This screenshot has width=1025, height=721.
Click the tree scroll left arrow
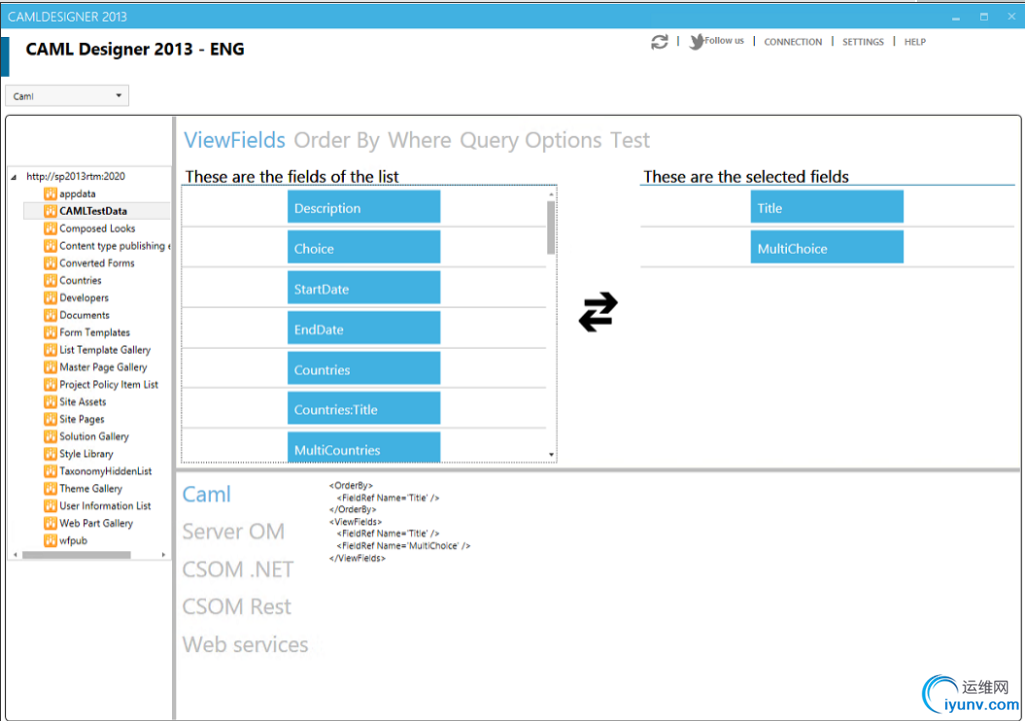click(16, 555)
